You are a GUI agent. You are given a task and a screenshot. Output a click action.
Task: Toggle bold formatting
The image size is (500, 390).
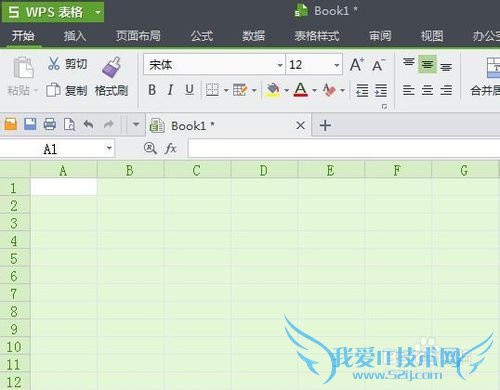(x=152, y=90)
